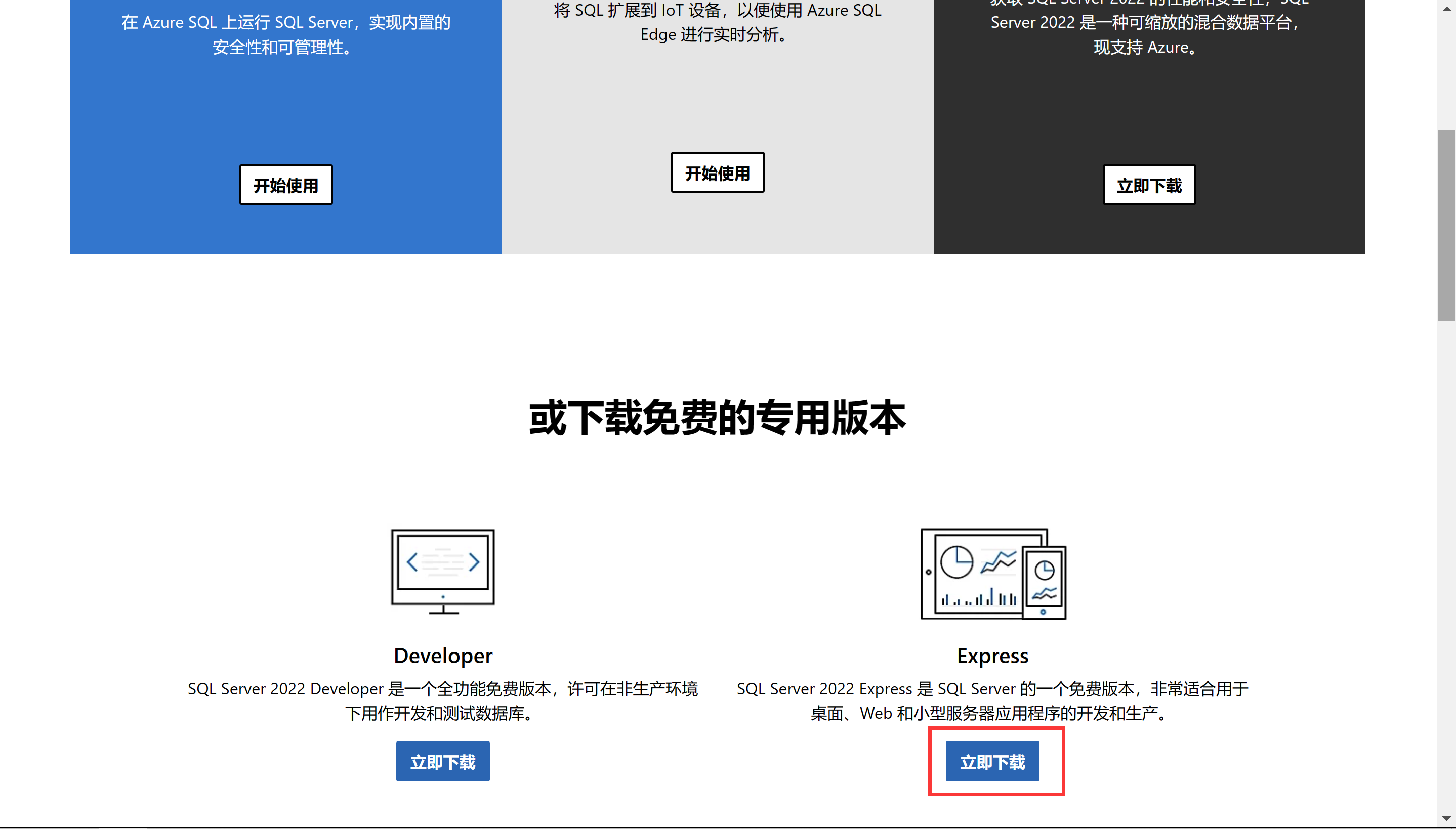Click the scrollbar down arrow
Image resolution: width=1456 pixels, height=829 pixels.
pos(1446,819)
